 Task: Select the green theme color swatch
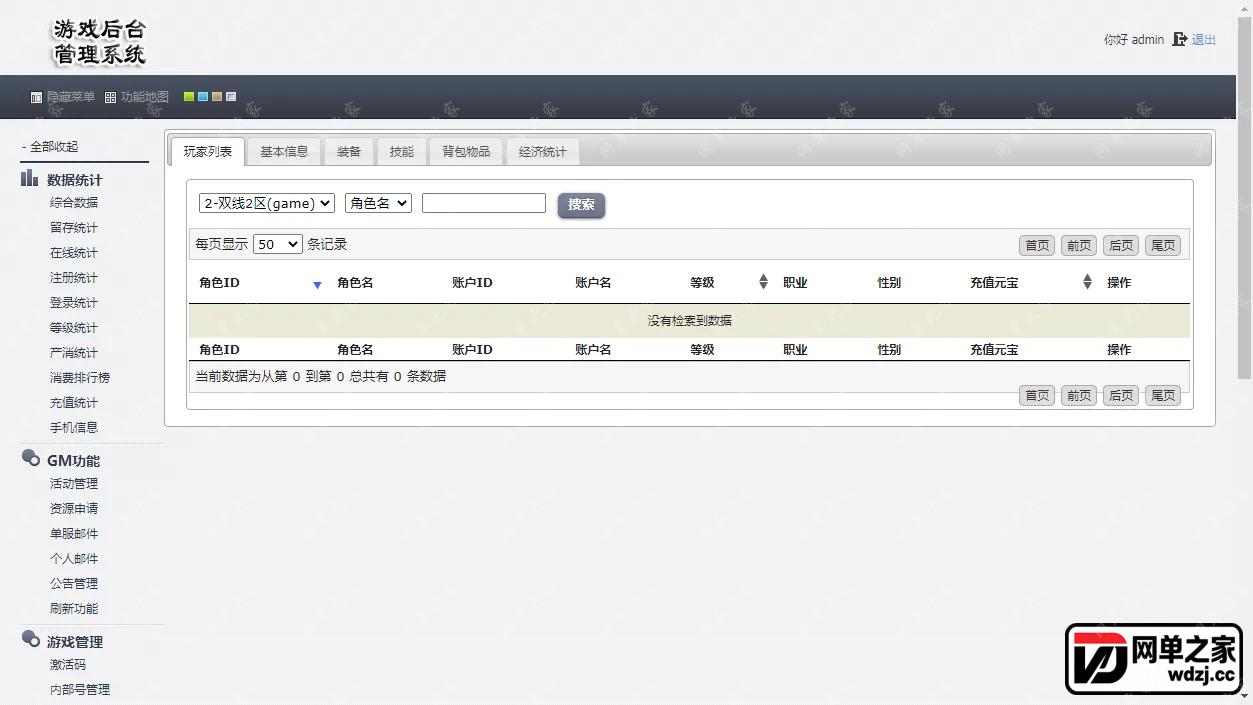pos(189,97)
